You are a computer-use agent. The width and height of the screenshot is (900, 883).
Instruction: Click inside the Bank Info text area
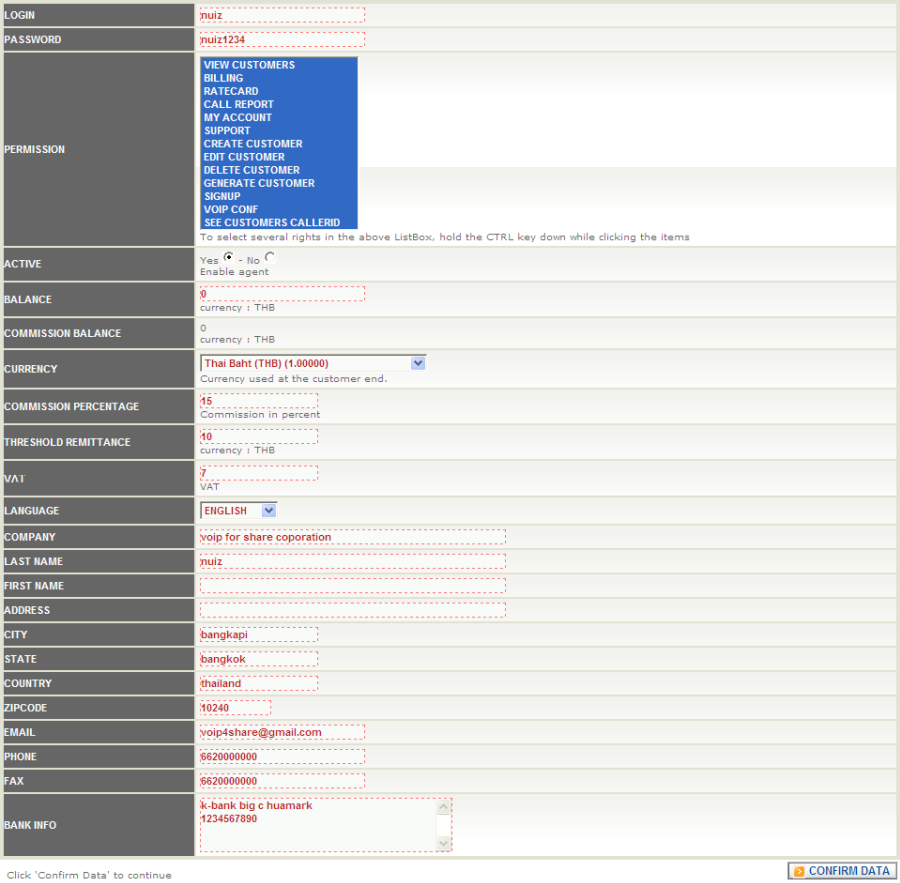[x=318, y=825]
